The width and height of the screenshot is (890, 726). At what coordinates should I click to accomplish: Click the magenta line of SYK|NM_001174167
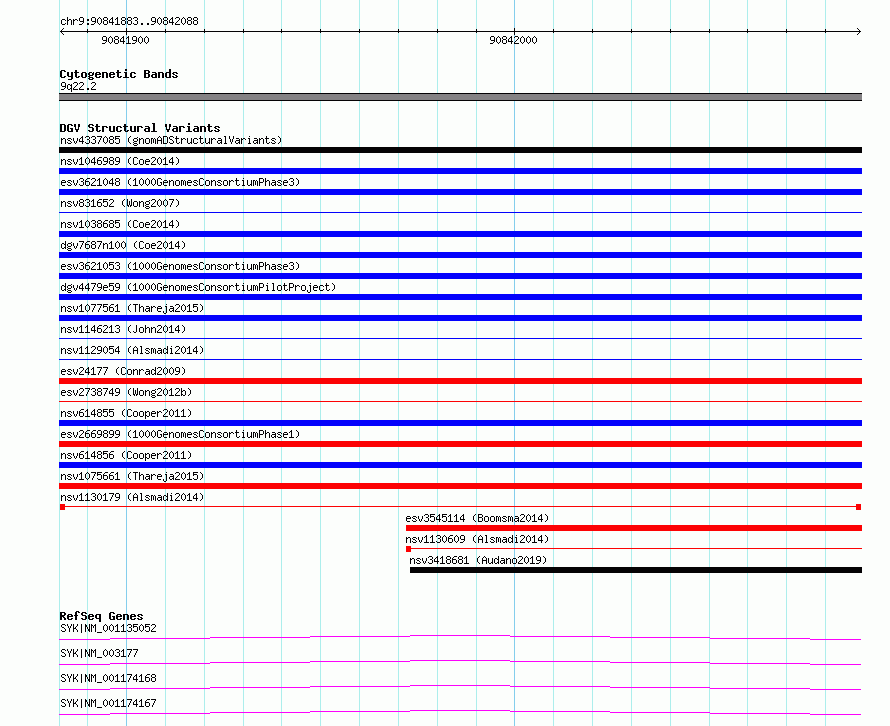pos(460,712)
